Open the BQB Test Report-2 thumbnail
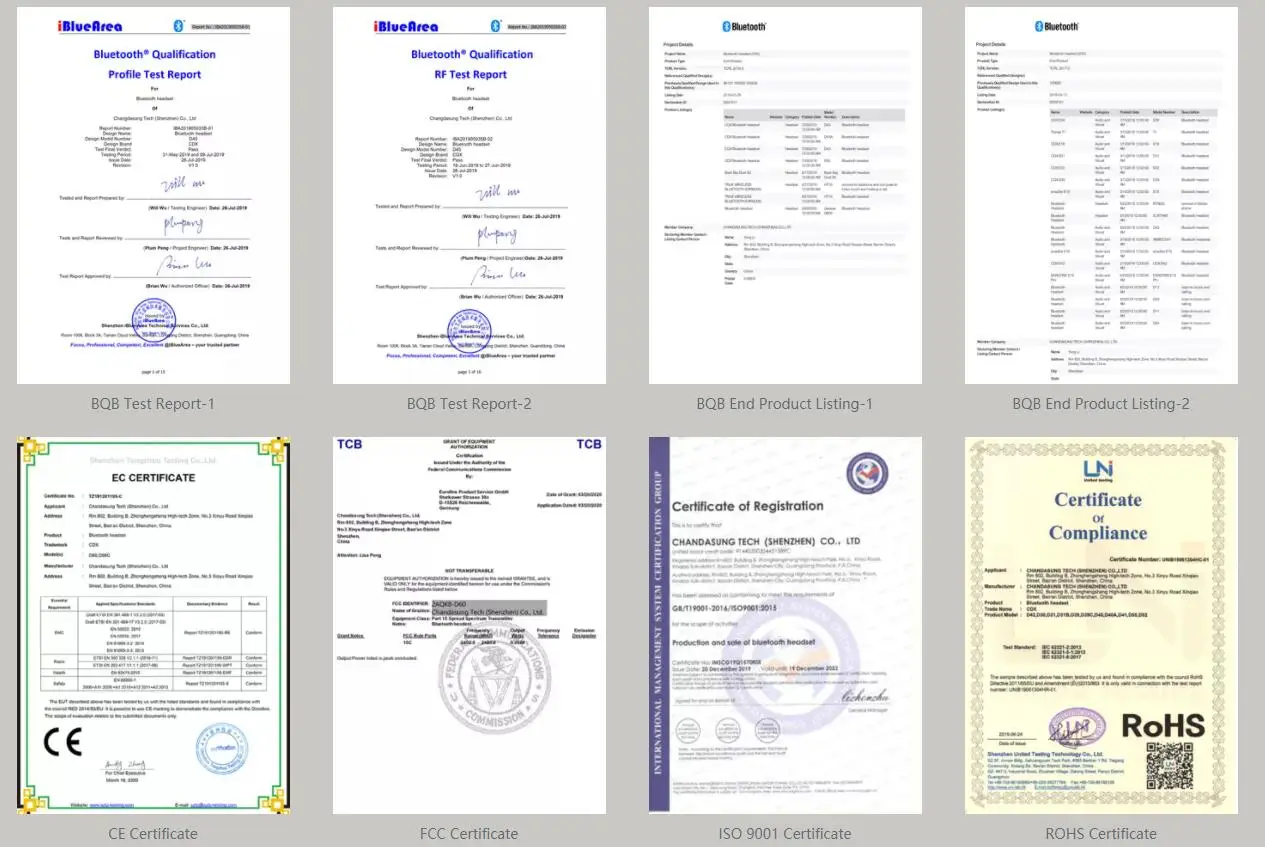The image size is (1265, 847). pyautogui.click(x=469, y=196)
